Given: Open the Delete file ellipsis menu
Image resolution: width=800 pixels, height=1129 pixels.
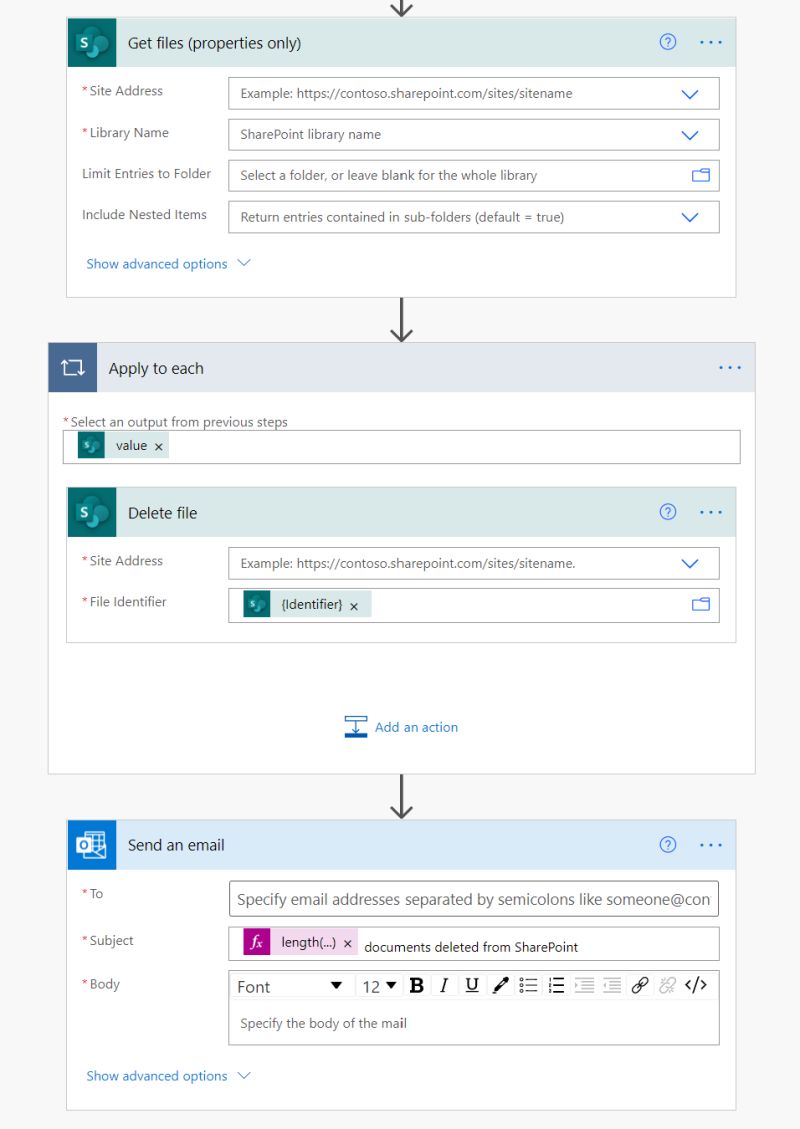Looking at the screenshot, I should coord(711,511).
